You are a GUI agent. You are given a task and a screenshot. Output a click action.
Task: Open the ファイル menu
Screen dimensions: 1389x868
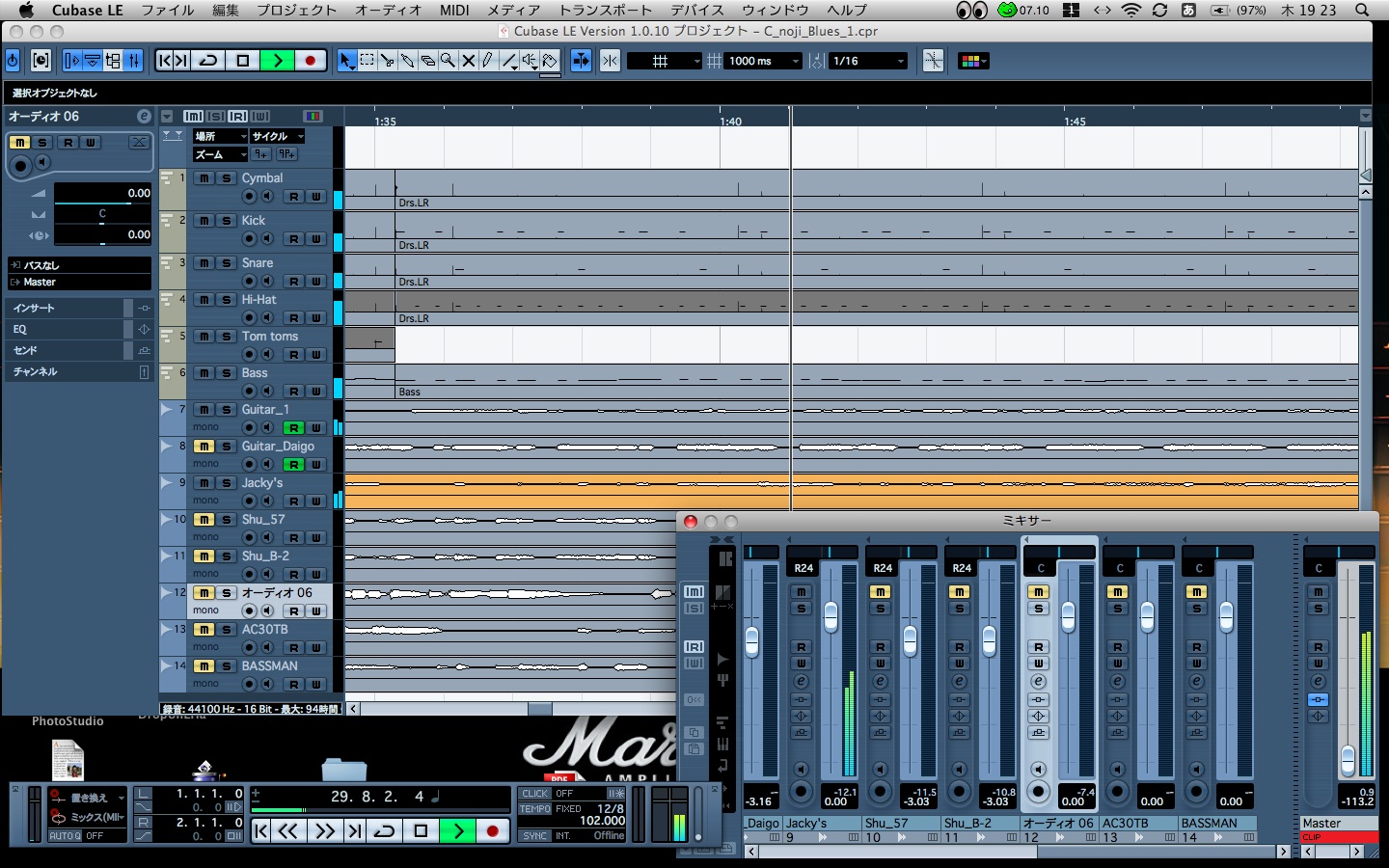point(168,10)
